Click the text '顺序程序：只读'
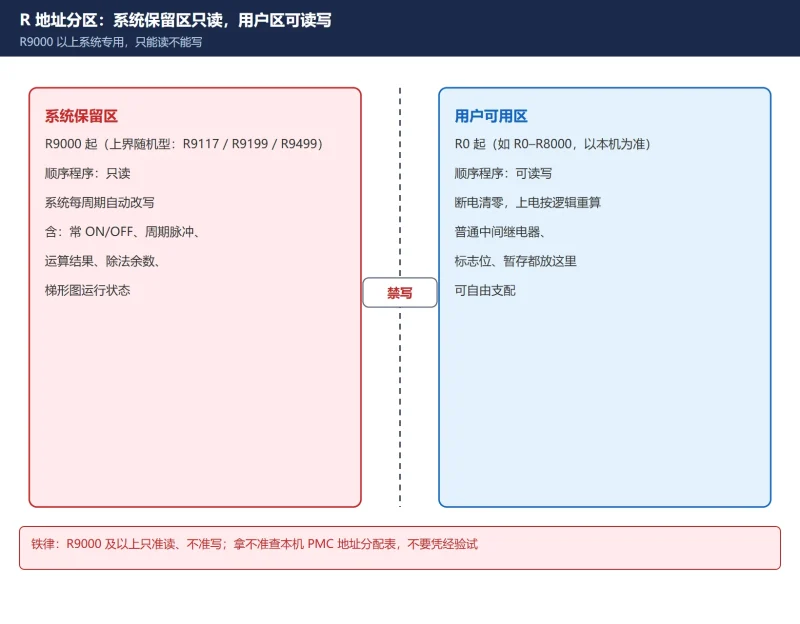 coord(87,173)
